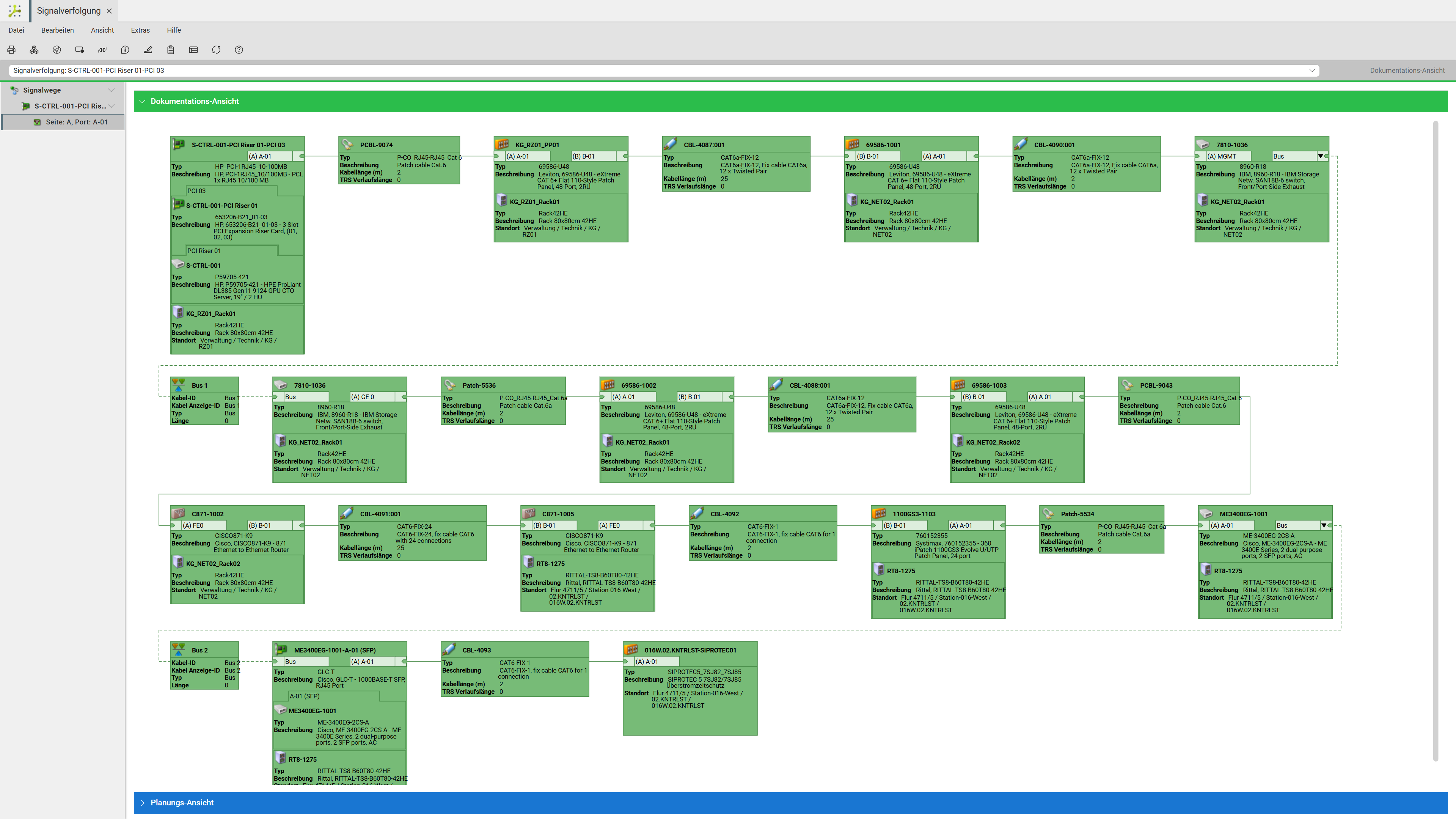Open the info bubble toolbar icon
This screenshot has height=819, width=1456.
[125, 50]
